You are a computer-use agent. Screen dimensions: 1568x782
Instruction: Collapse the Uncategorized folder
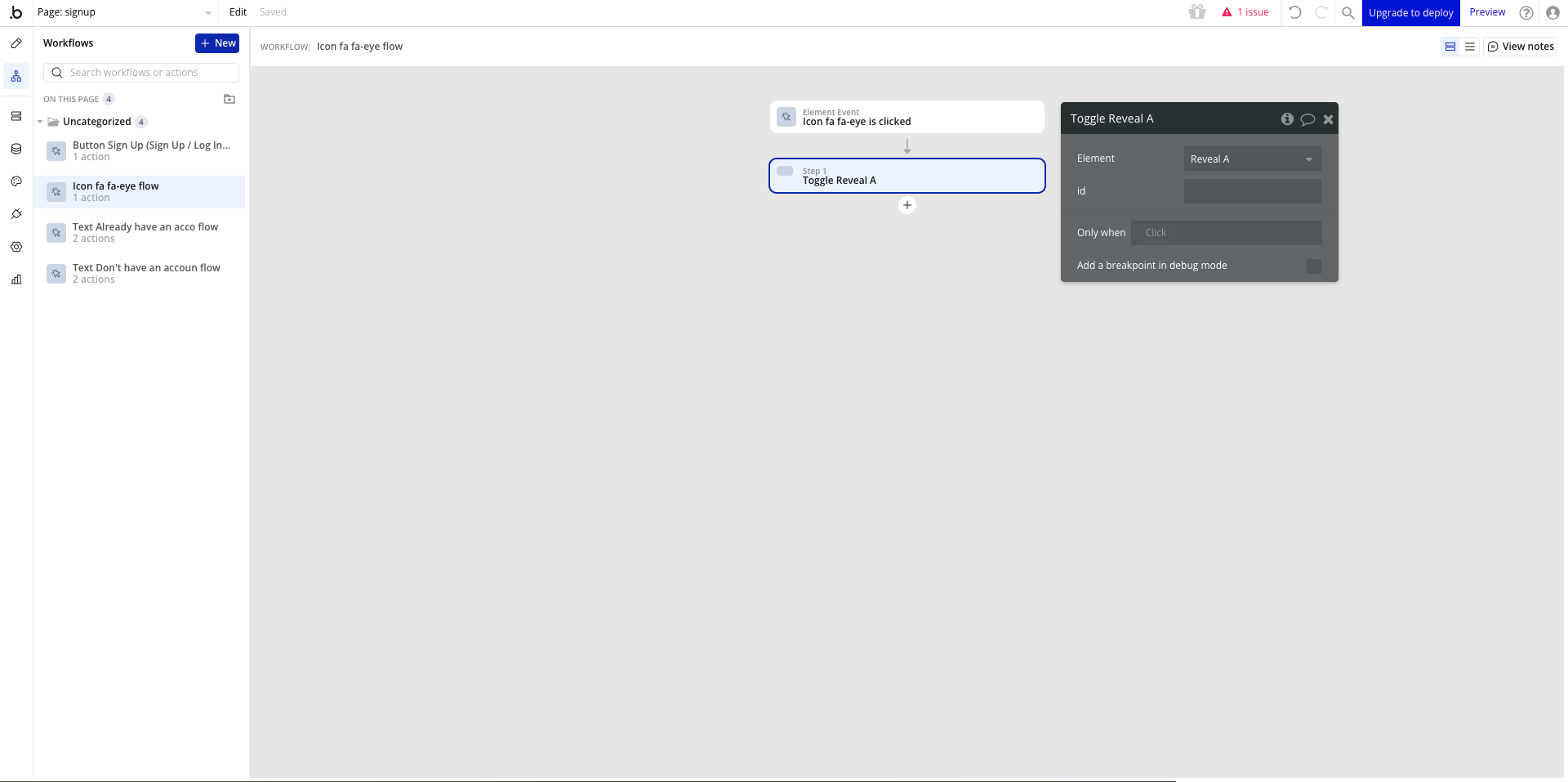40,122
